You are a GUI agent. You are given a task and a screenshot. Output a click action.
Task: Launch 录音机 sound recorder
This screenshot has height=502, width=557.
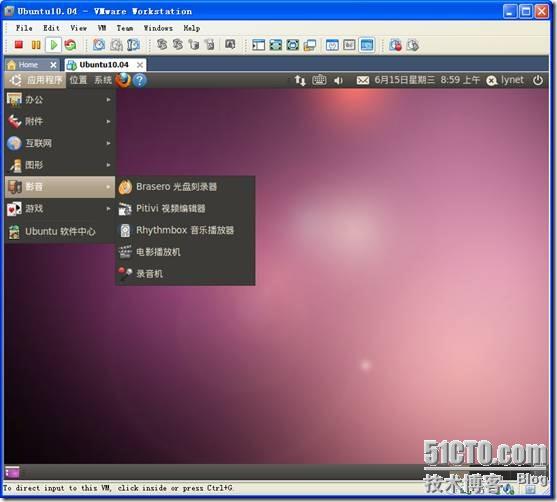pos(185,274)
